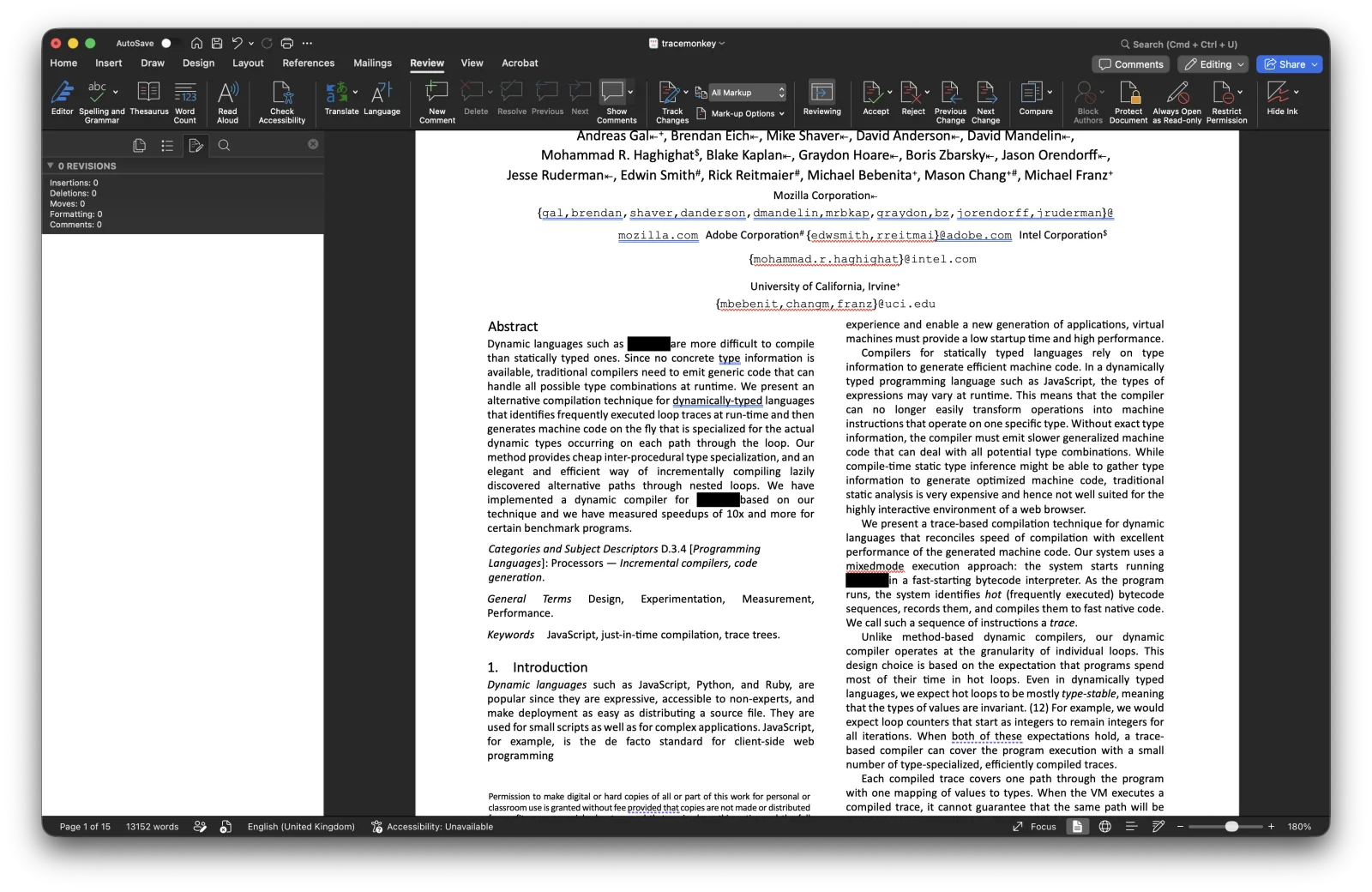
Task: Show document map in sidebar
Action: [167, 145]
